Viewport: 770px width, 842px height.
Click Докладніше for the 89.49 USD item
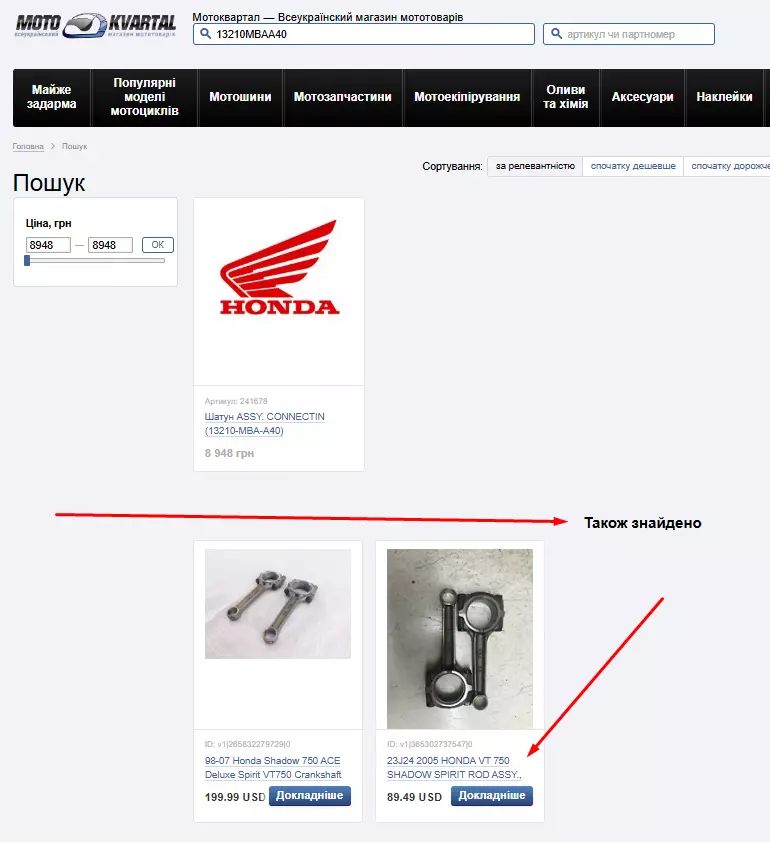tap(492, 796)
